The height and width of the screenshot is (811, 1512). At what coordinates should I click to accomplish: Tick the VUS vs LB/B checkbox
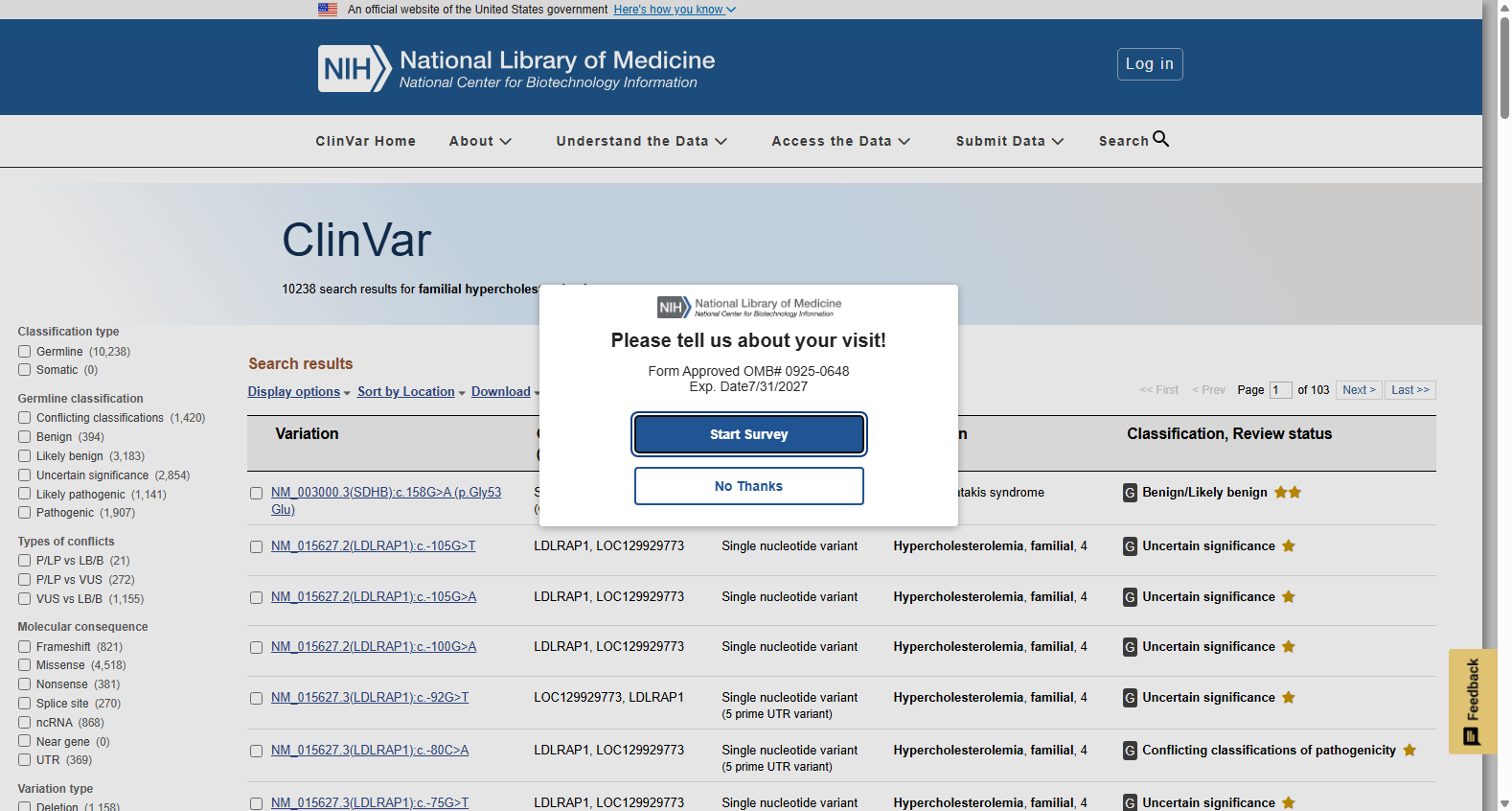pos(24,599)
